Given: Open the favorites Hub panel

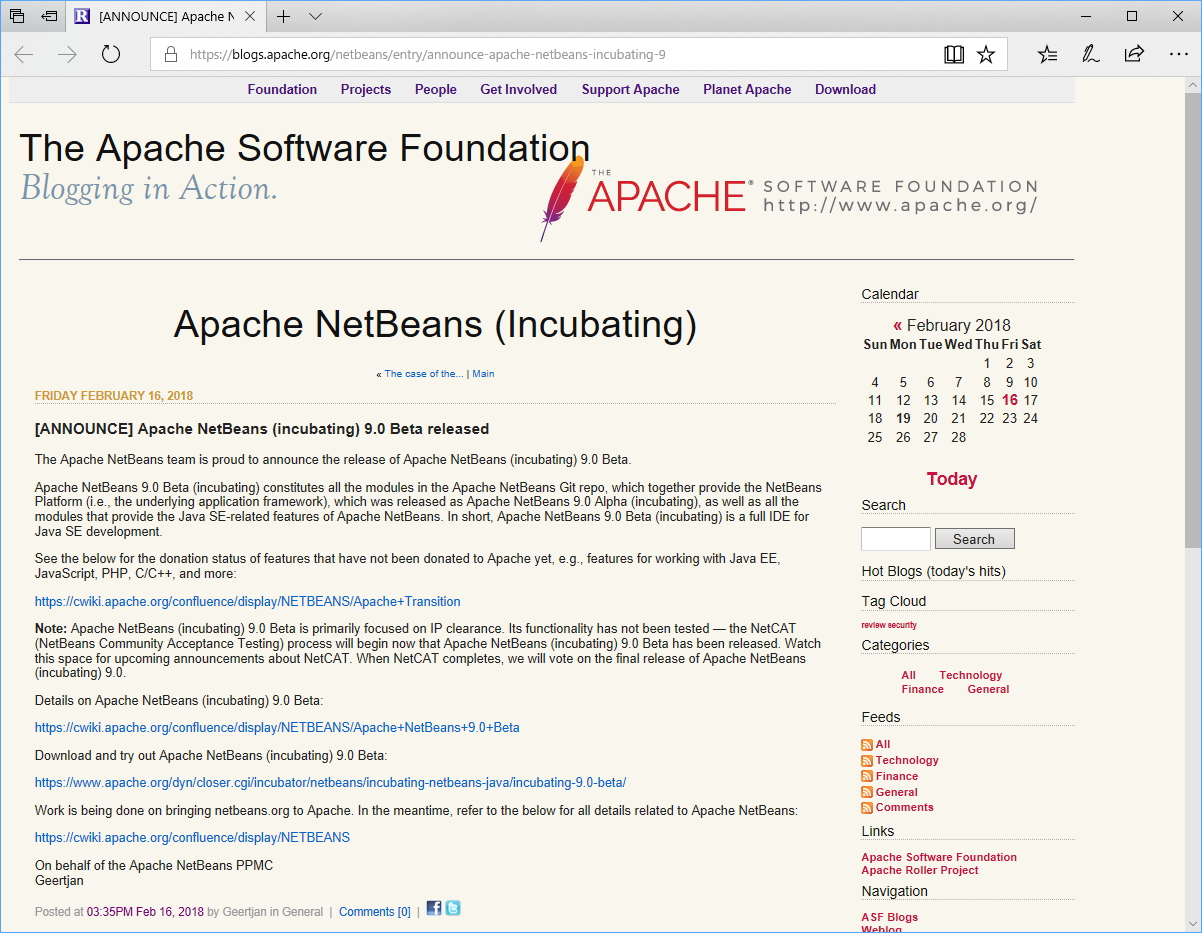Looking at the screenshot, I should pos(1047,55).
